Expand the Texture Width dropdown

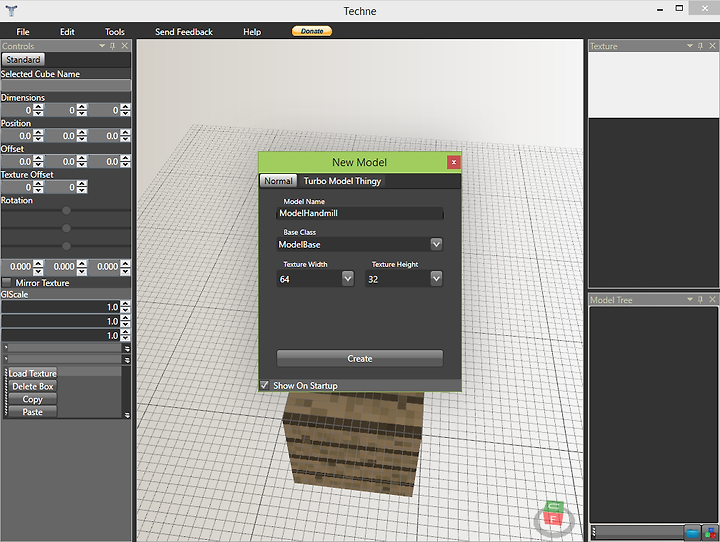tap(348, 278)
